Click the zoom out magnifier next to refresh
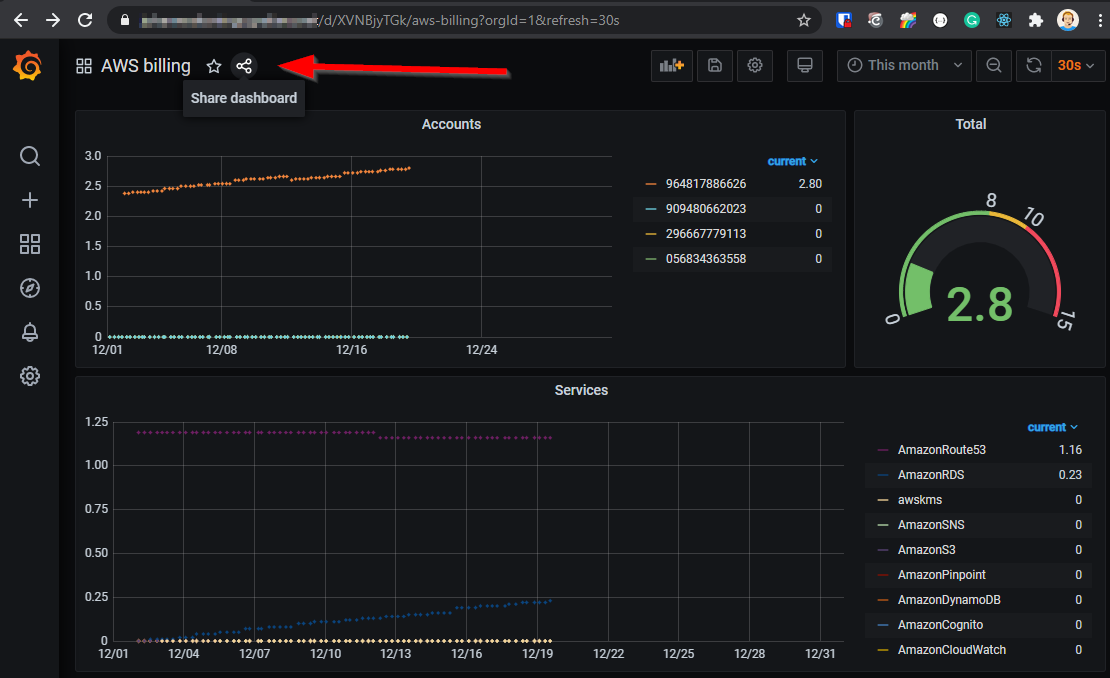This screenshot has width=1110, height=678. pos(994,65)
